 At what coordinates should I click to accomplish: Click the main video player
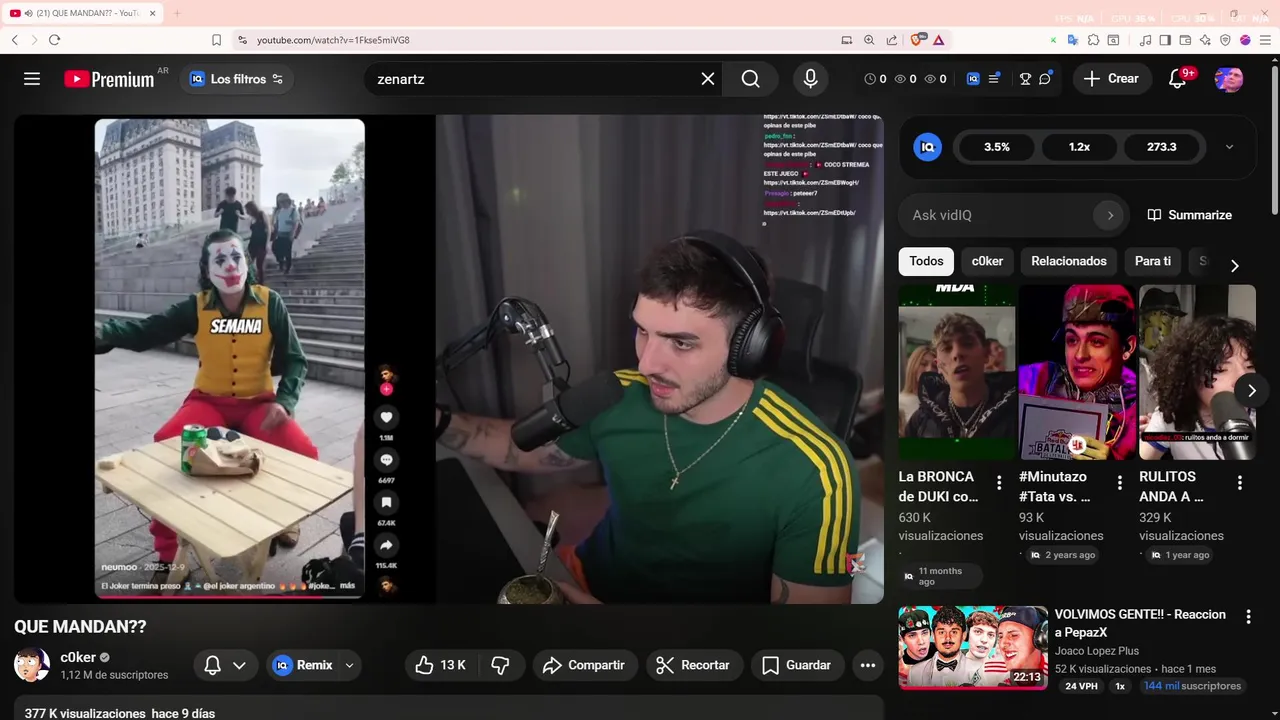449,359
